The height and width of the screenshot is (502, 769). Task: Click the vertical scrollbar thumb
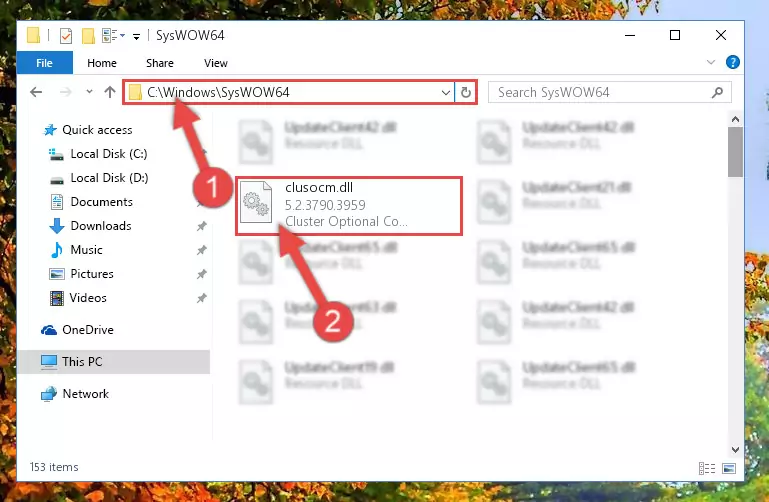click(x=735, y=152)
